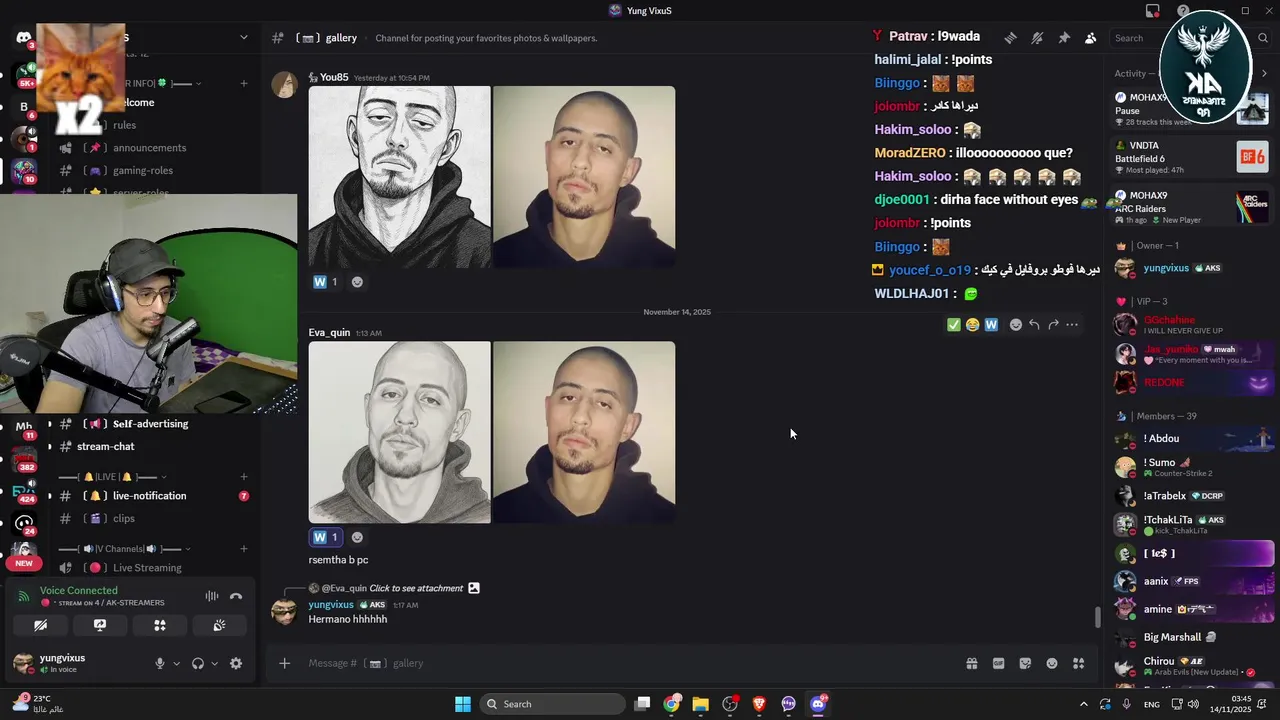Start an Activity from voice panel
1280x720 pixels.
point(159,625)
